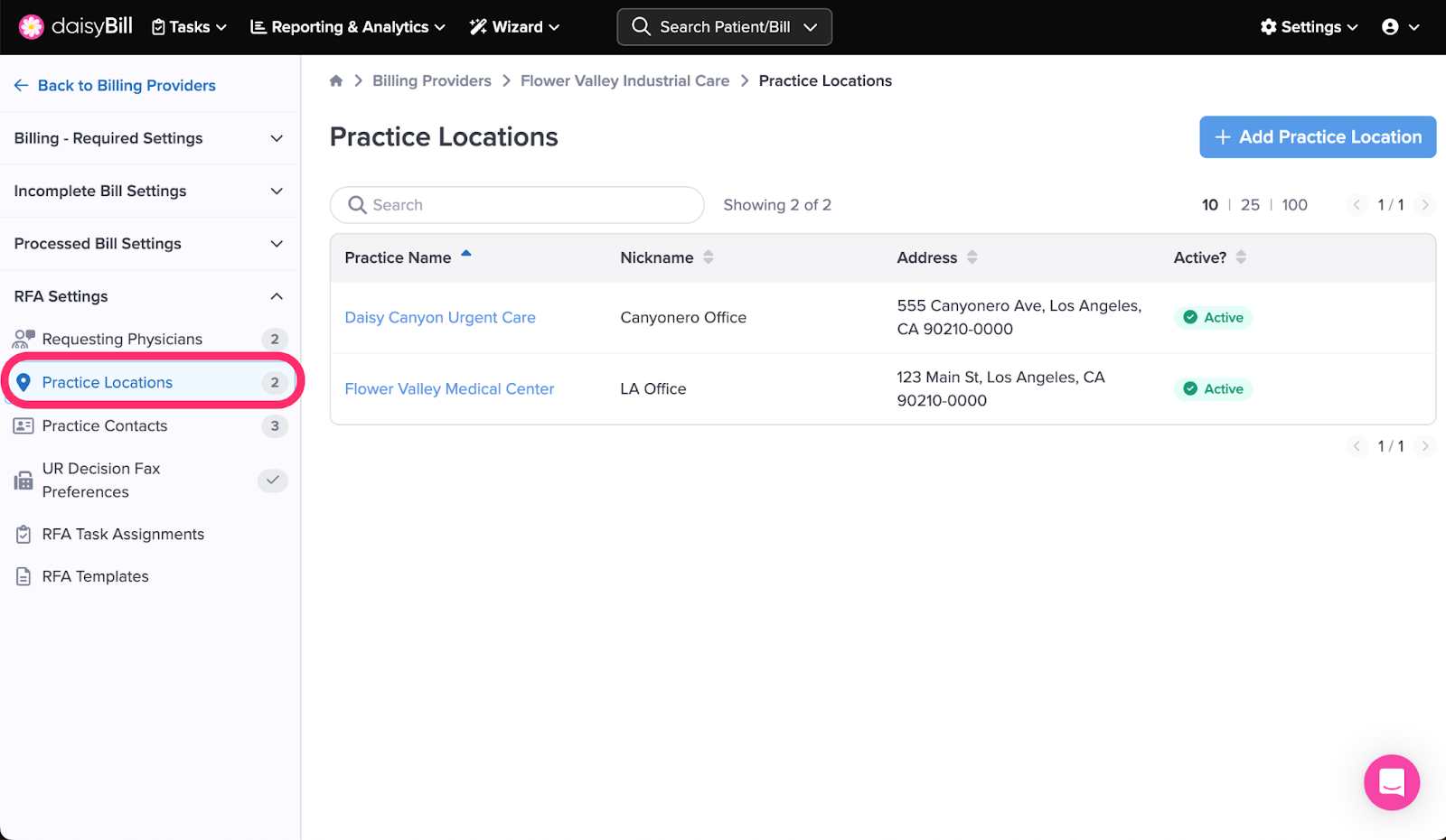The height and width of the screenshot is (840, 1446).
Task: Go to previous page using bottom pagination arrow
Action: pyautogui.click(x=1357, y=446)
